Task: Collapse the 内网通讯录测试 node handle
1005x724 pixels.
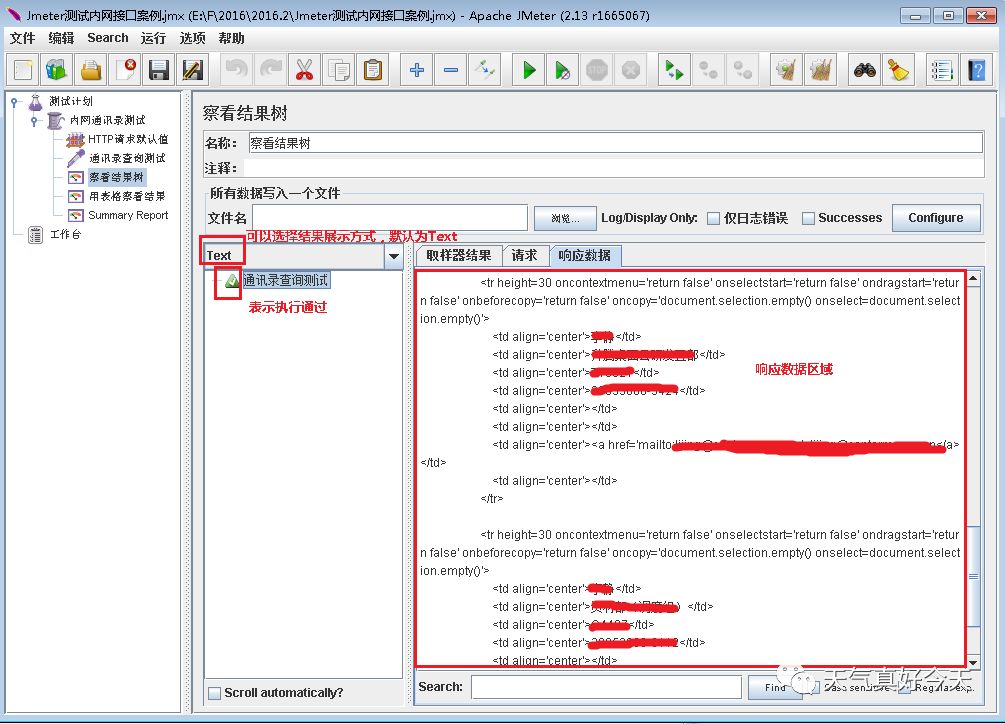Action: [x=35, y=120]
